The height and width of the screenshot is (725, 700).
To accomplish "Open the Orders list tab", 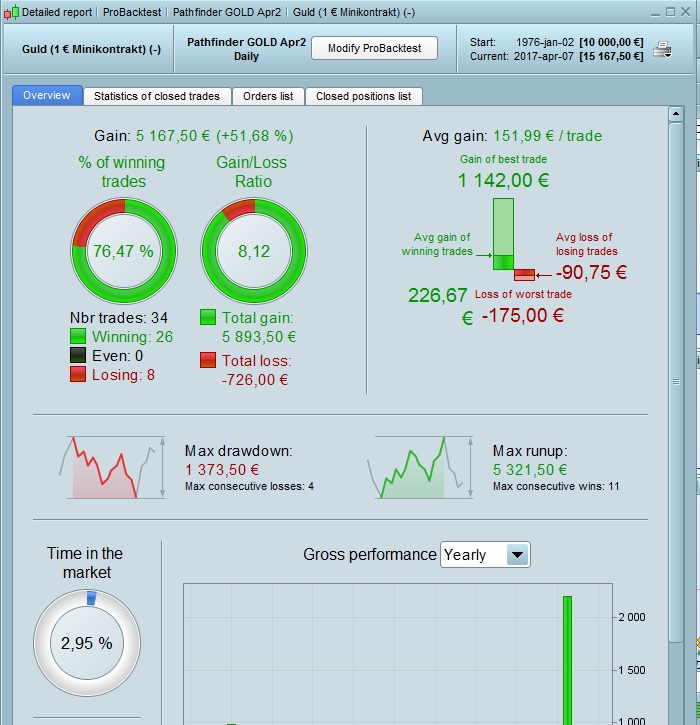I will (x=268, y=96).
